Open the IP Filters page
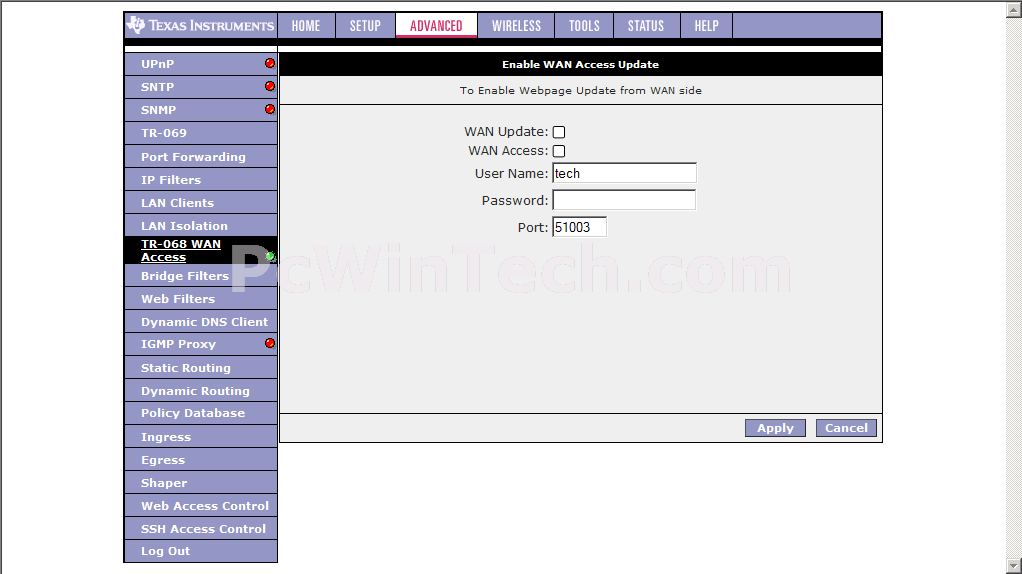Viewport: 1022px width, 574px height. tap(171, 180)
